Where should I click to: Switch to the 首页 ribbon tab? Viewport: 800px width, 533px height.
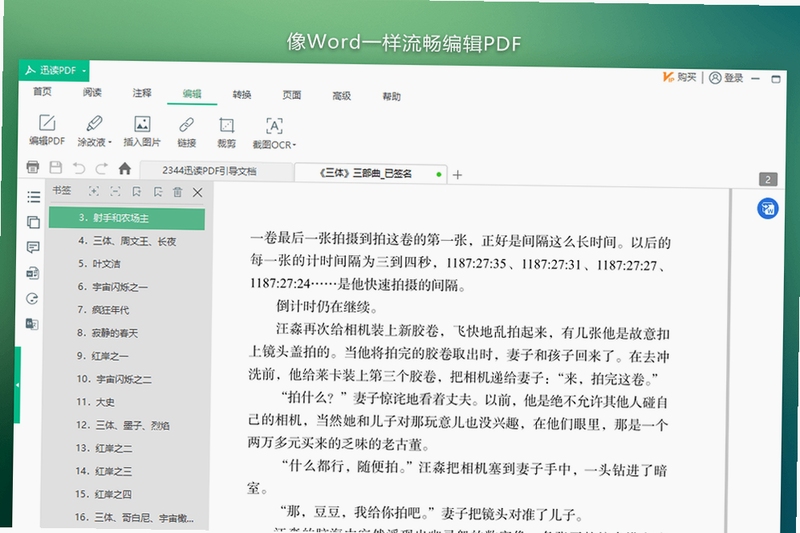(x=42, y=91)
